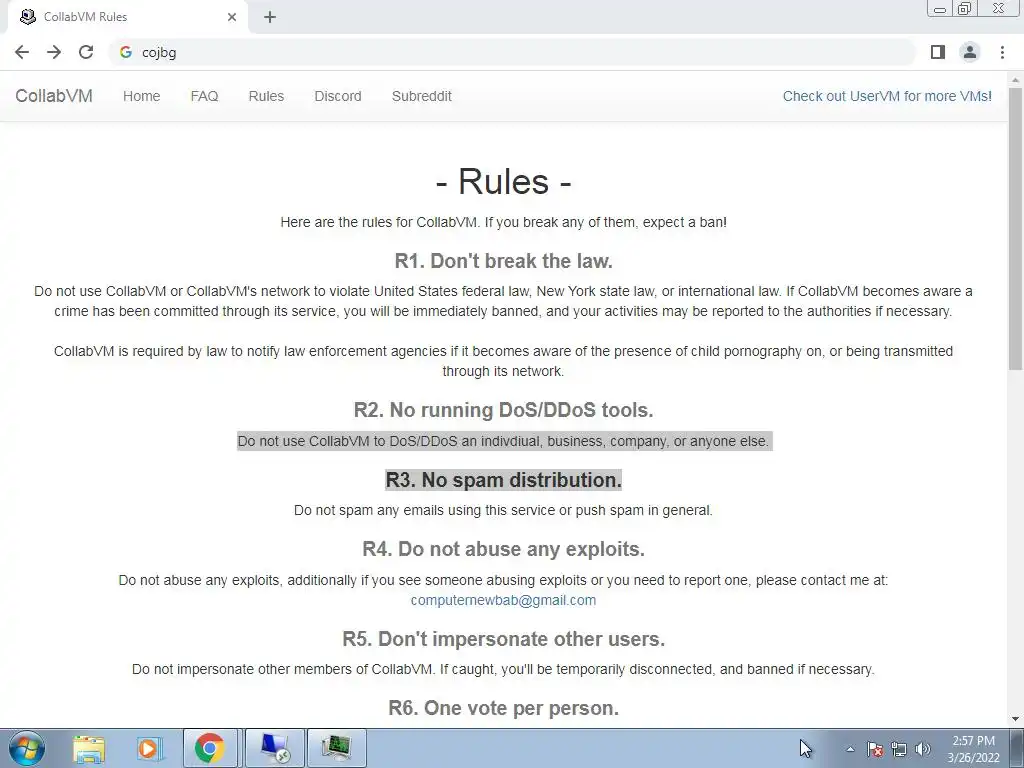The image size is (1024, 768).
Task: Click the scrollbar down arrow
Action: click(x=1015, y=719)
